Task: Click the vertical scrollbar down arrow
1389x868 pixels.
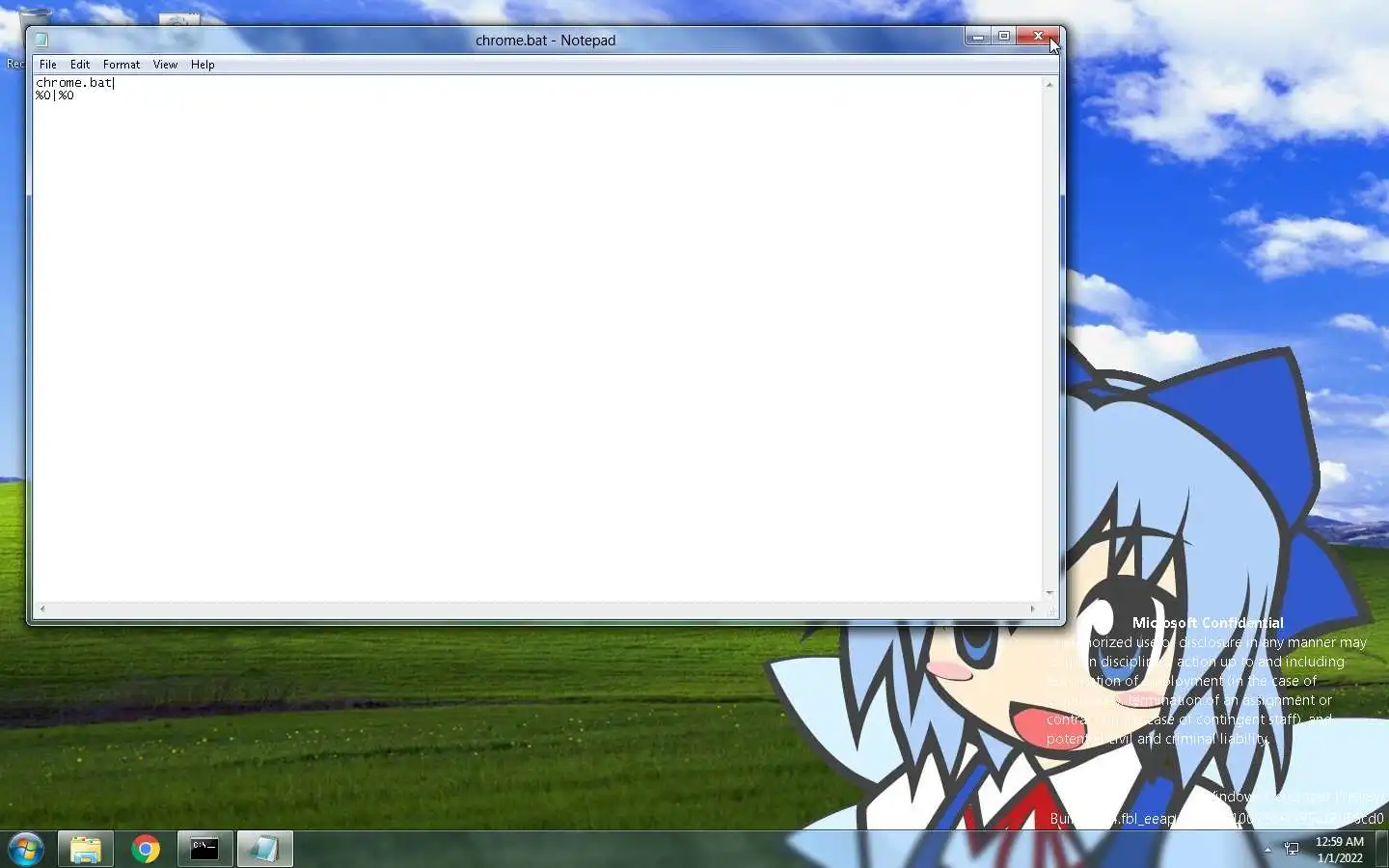Action: [x=1049, y=593]
